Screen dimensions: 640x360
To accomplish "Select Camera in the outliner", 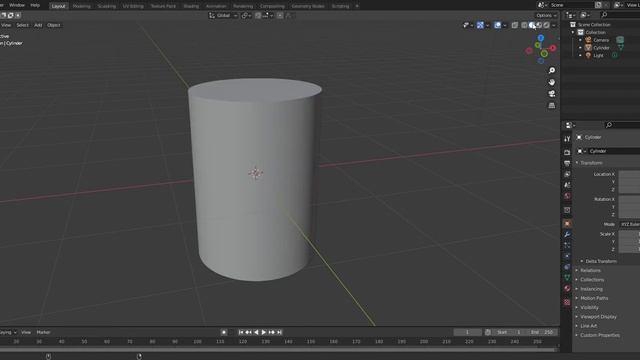I will point(601,40).
